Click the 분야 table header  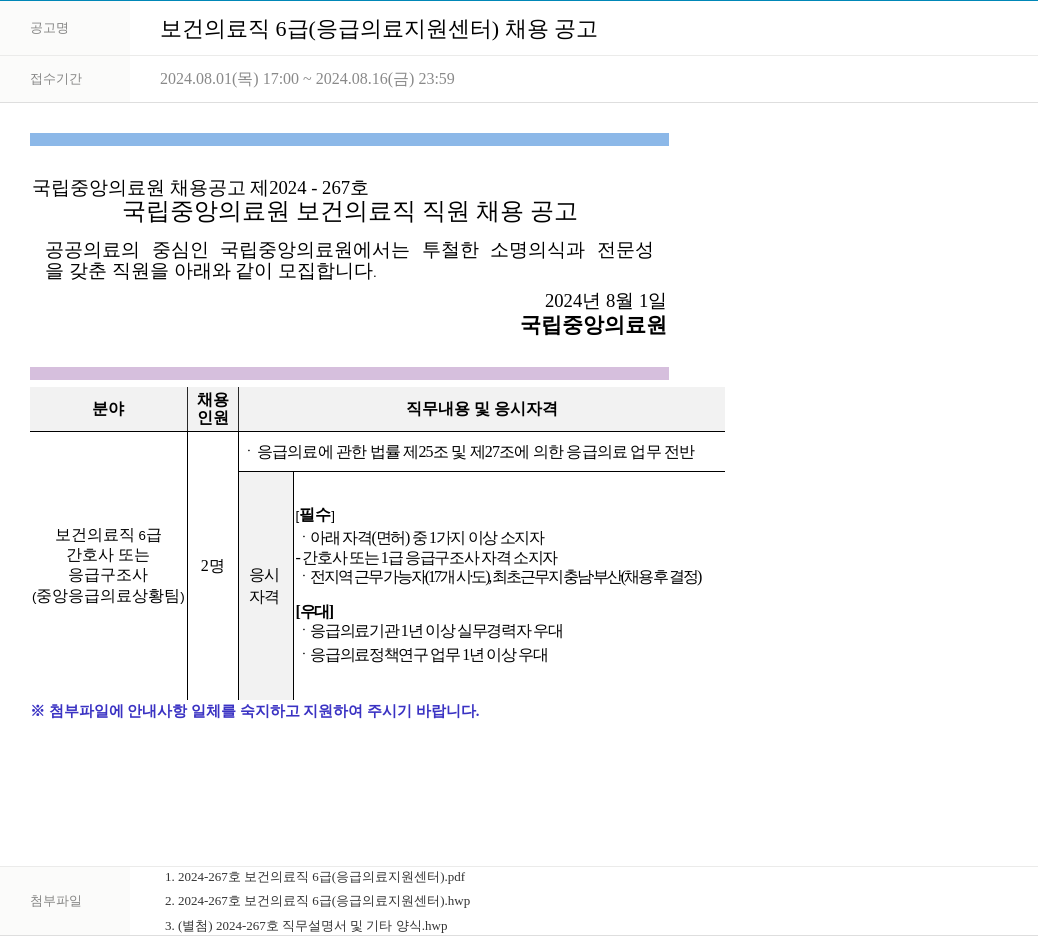[109, 409]
